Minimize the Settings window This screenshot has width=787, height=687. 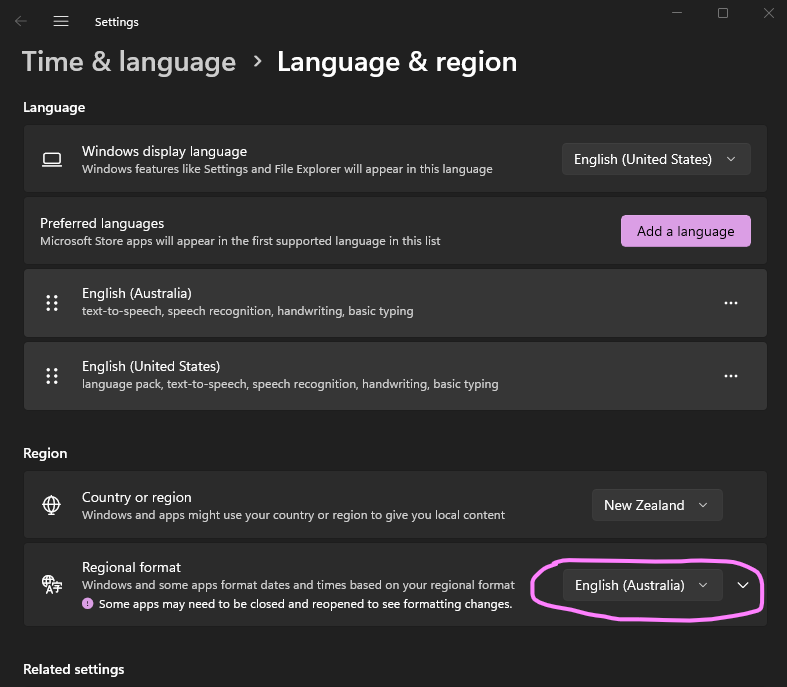point(676,13)
